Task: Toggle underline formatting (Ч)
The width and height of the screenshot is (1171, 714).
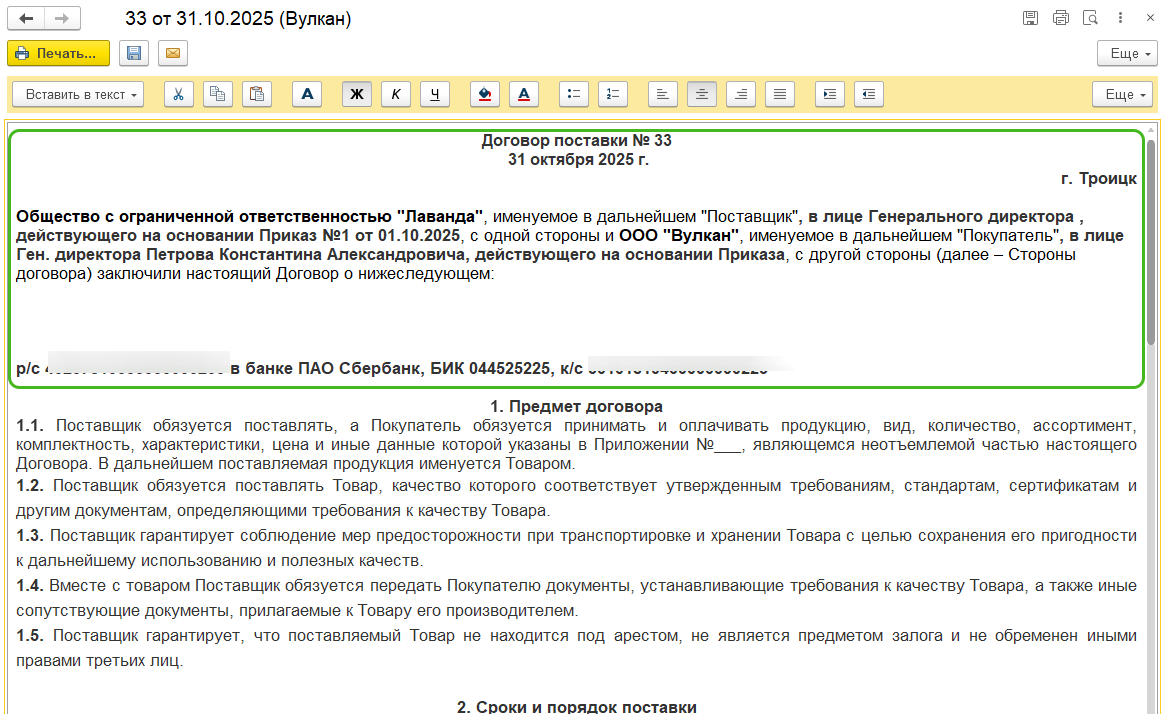Action: pyautogui.click(x=434, y=94)
